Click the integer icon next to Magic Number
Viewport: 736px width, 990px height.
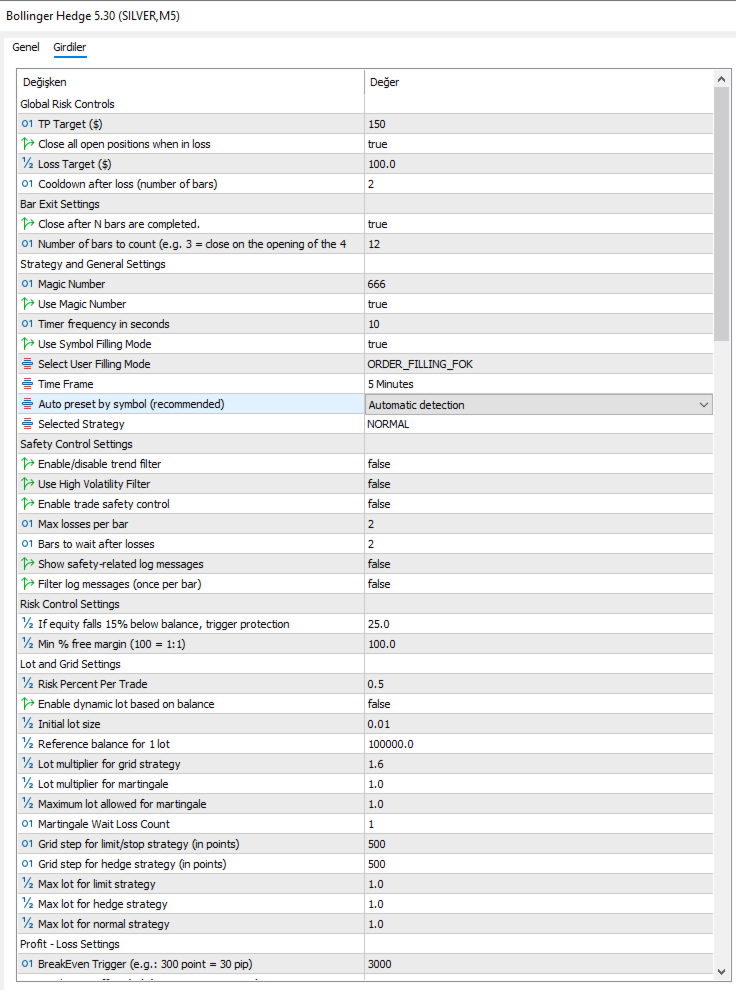[27, 284]
